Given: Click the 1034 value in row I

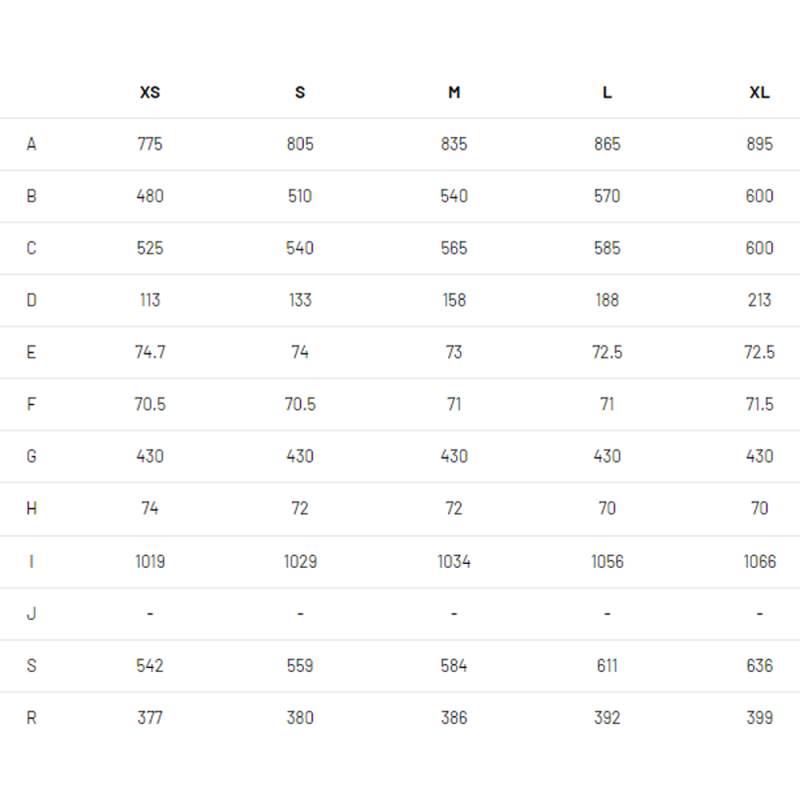Looking at the screenshot, I should (x=454, y=562).
